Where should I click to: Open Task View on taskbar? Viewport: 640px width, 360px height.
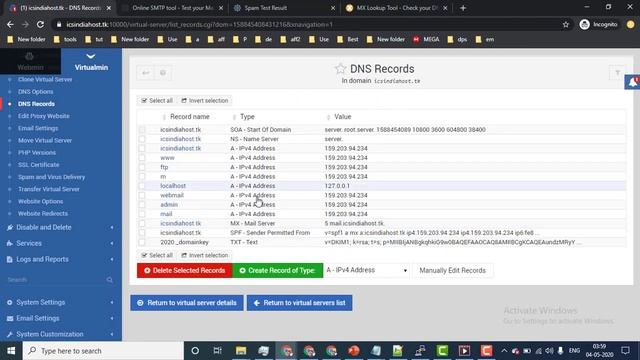(217, 351)
